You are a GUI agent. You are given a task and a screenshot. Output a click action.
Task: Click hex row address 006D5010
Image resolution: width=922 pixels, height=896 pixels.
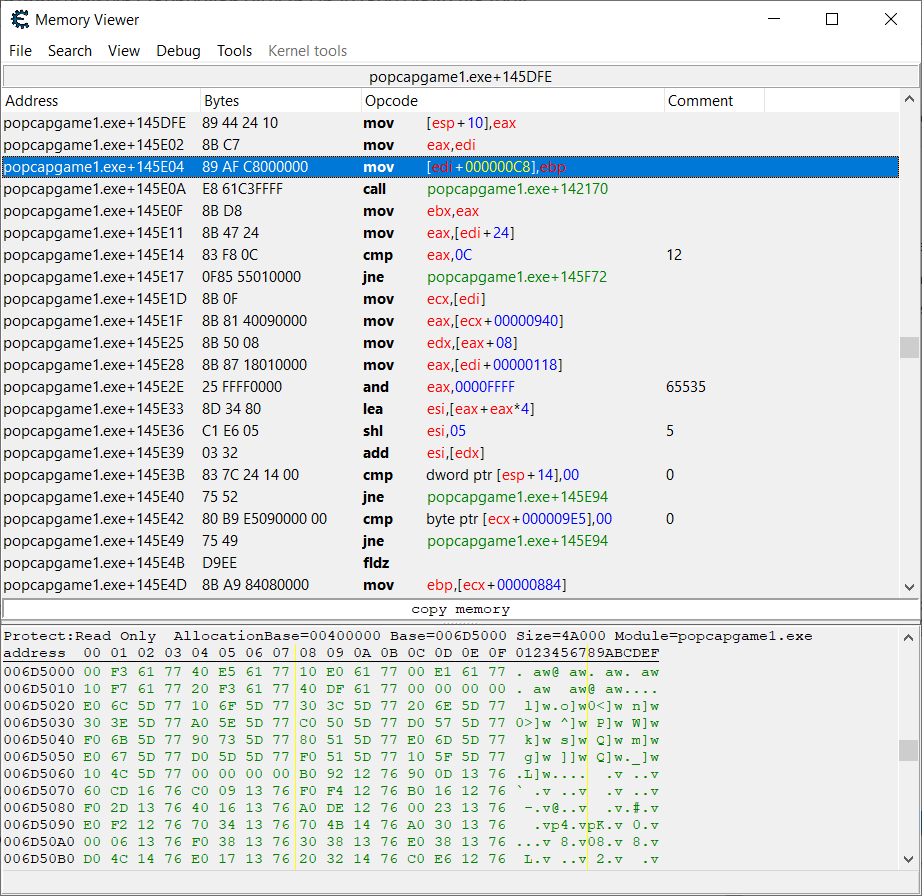click(x=39, y=689)
